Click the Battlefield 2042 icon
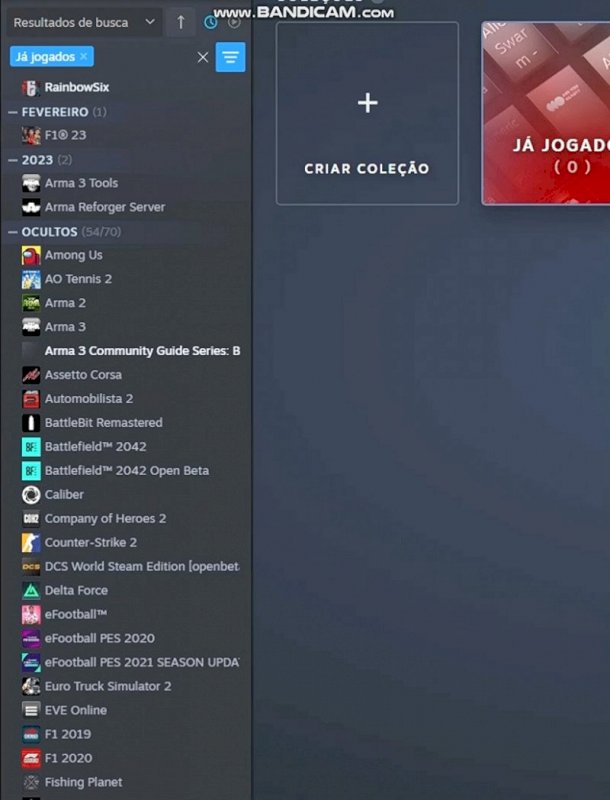Image resolution: width=610 pixels, height=800 pixels. (x=31, y=446)
